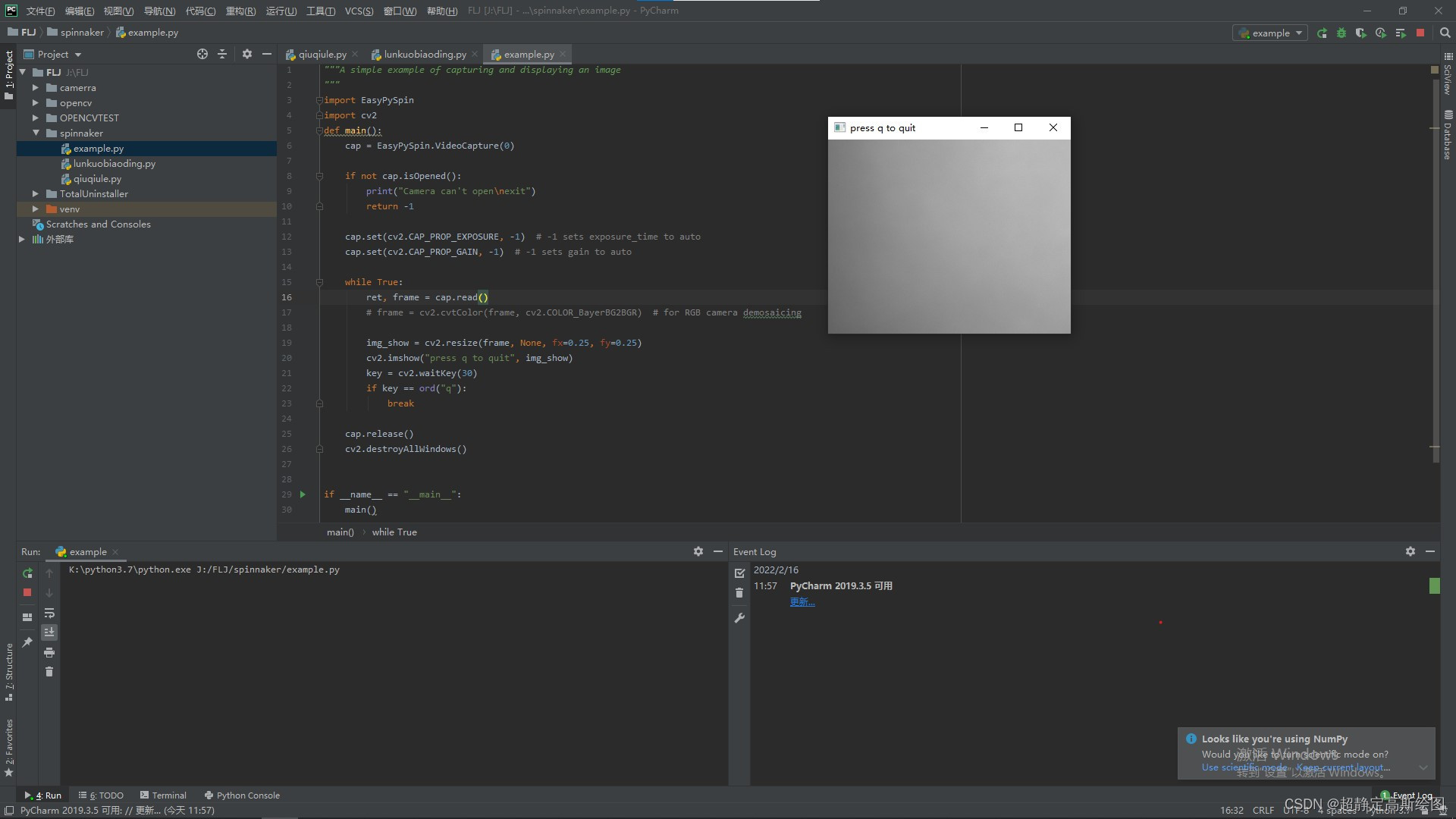Click Use scientific mode link

(1244, 767)
